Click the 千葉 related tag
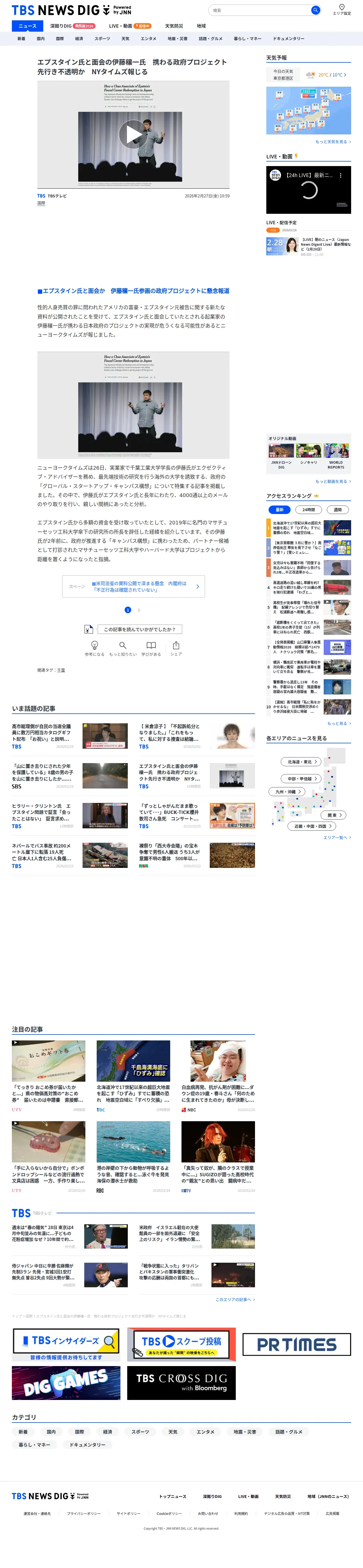Screen dimensions: 363x1568 click(x=61, y=670)
